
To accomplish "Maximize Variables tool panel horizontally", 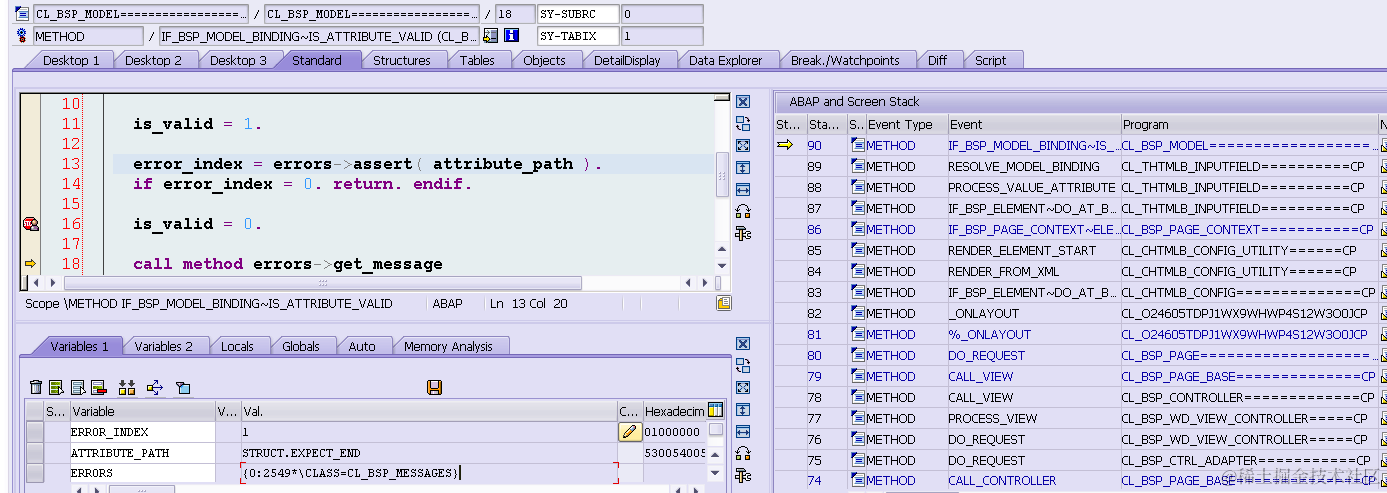I will (743, 431).
